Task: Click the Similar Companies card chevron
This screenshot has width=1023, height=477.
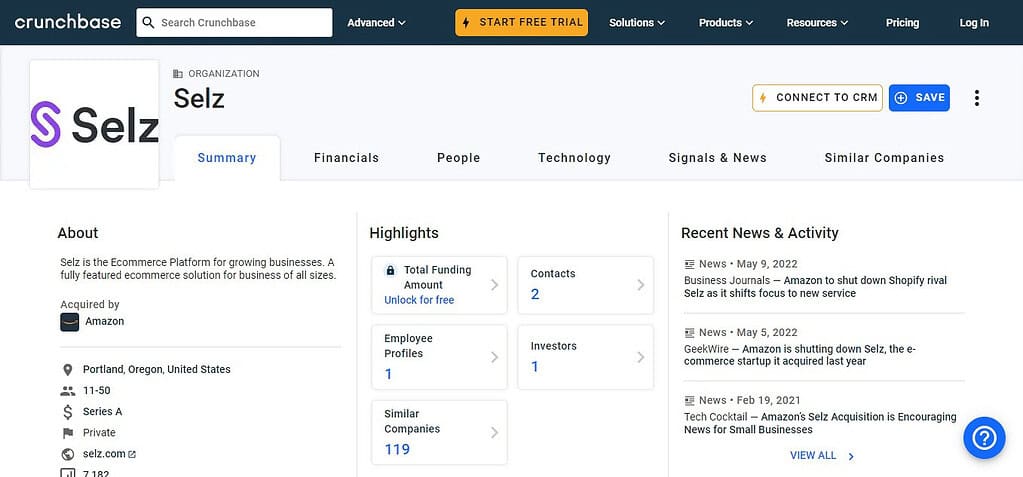Action: pos(495,432)
